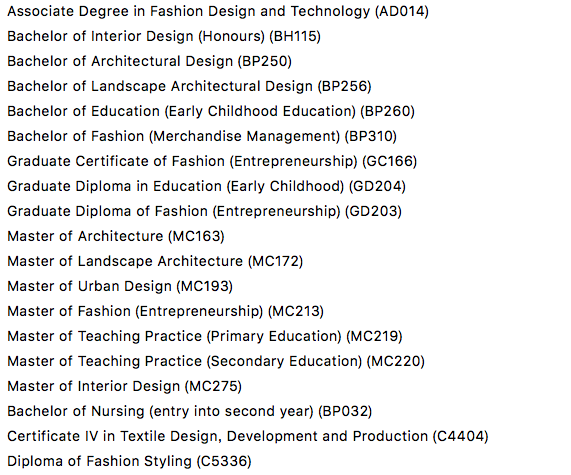Choose Bachelor of Landscape Architectural Design entry
The image size is (571, 475).
tap(189, 87)
